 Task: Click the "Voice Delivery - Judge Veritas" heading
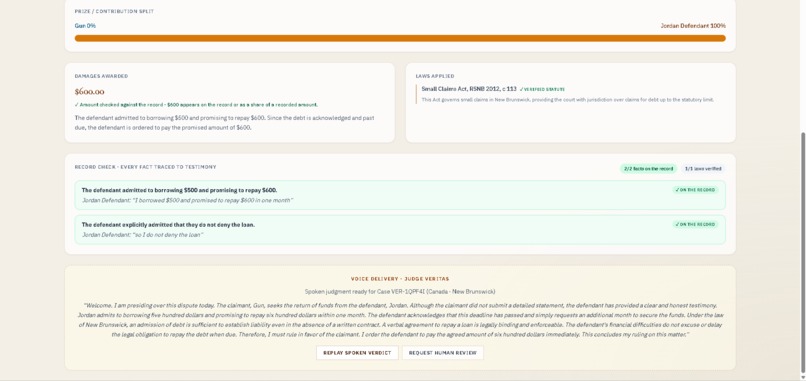point(400,279)
